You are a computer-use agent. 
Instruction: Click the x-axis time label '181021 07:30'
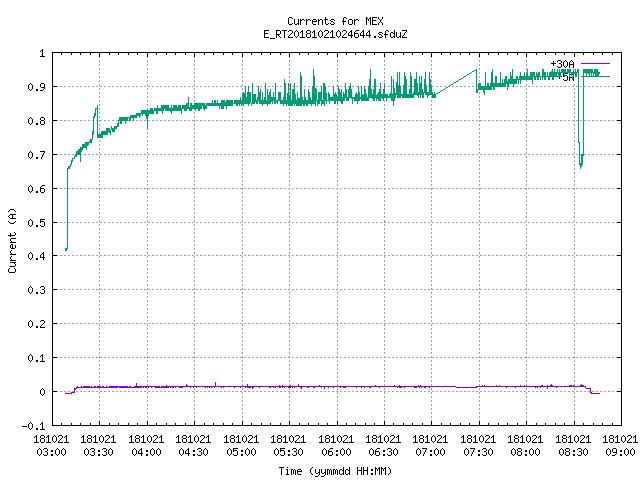pos(478,446)
